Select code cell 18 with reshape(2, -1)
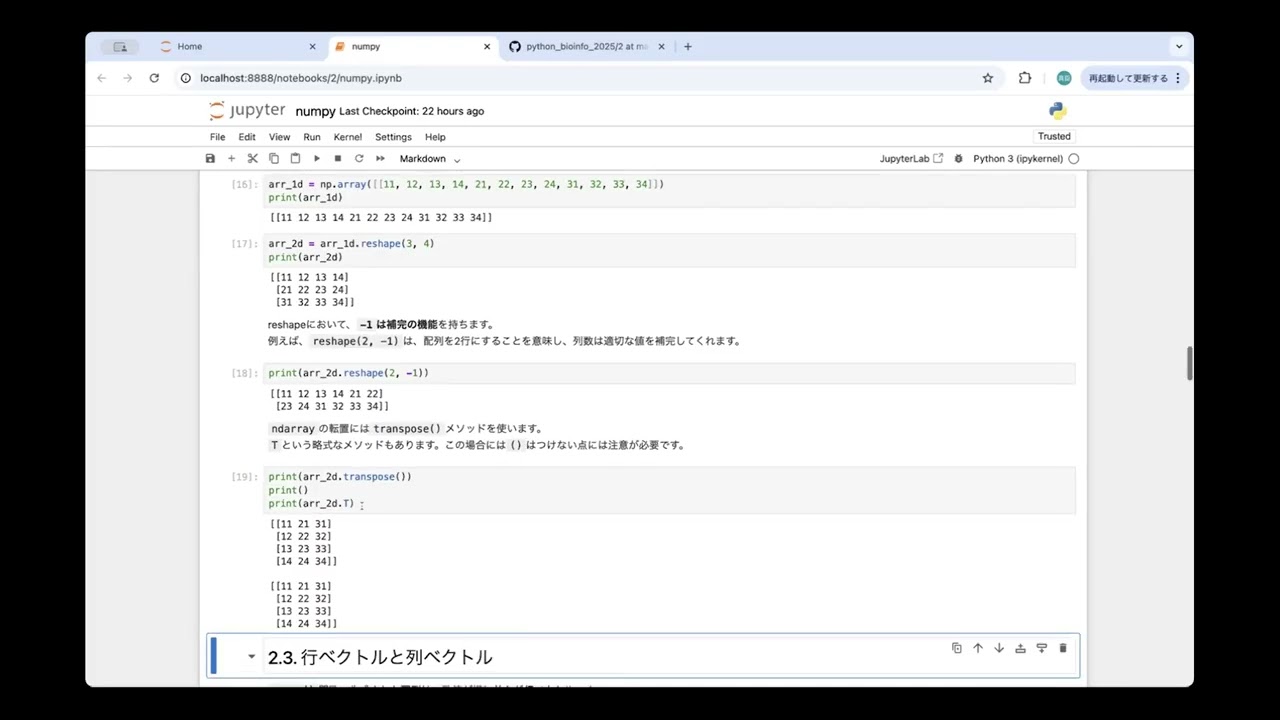The height and width of the screenshot is (720, 1280). 669,373
